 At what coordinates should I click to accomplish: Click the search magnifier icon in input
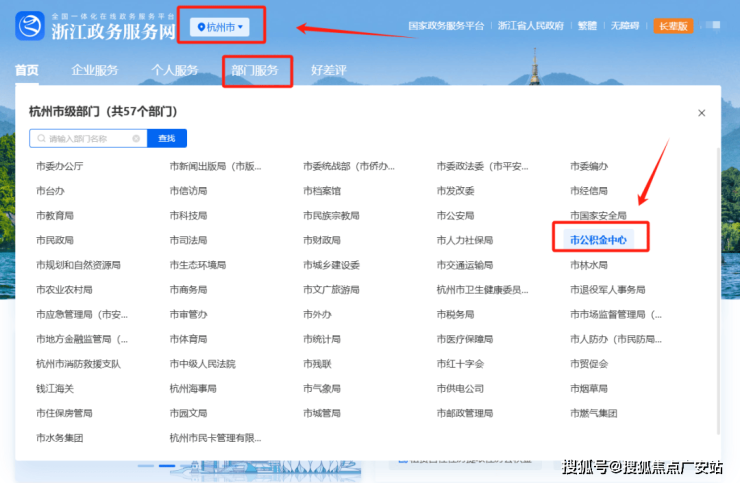40,139
